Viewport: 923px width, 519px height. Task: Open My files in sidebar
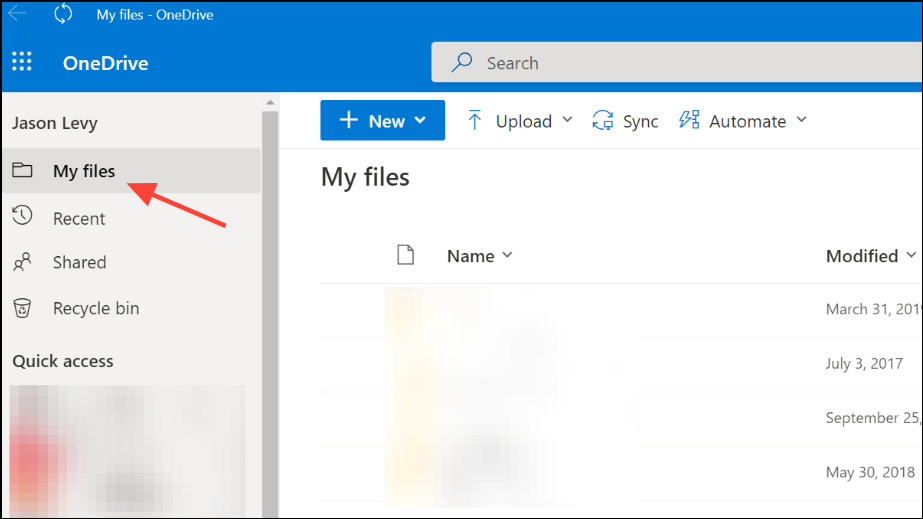(x=132, y=171)
